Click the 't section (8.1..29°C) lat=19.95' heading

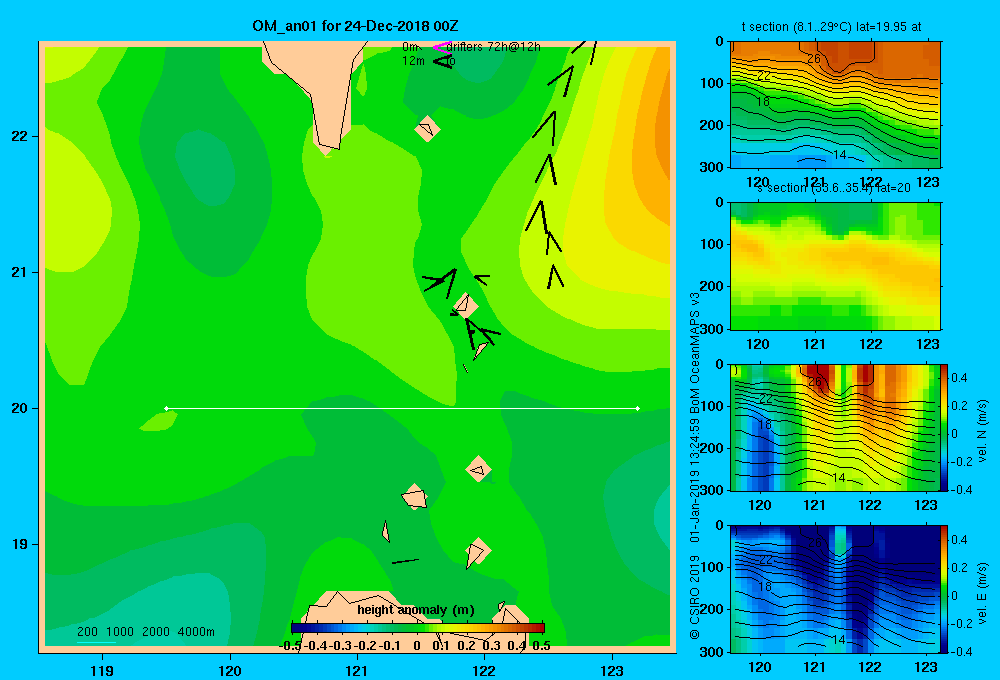tap(831, 27)
